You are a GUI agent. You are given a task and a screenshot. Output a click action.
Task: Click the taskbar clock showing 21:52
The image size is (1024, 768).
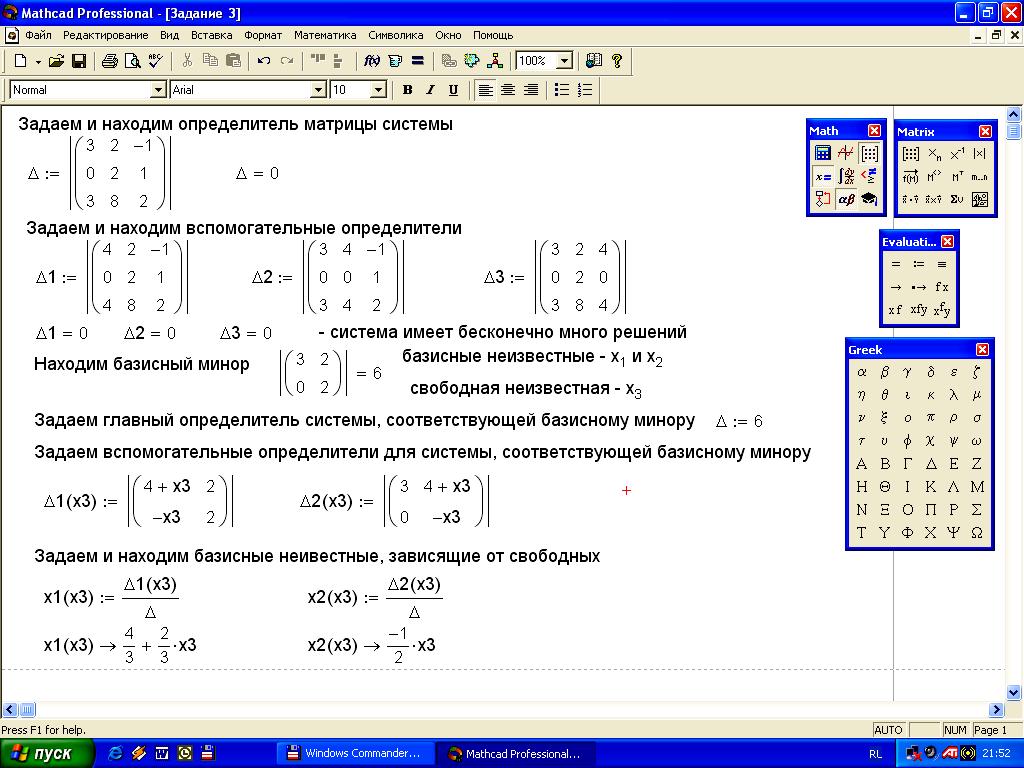(x=997, y=754)
